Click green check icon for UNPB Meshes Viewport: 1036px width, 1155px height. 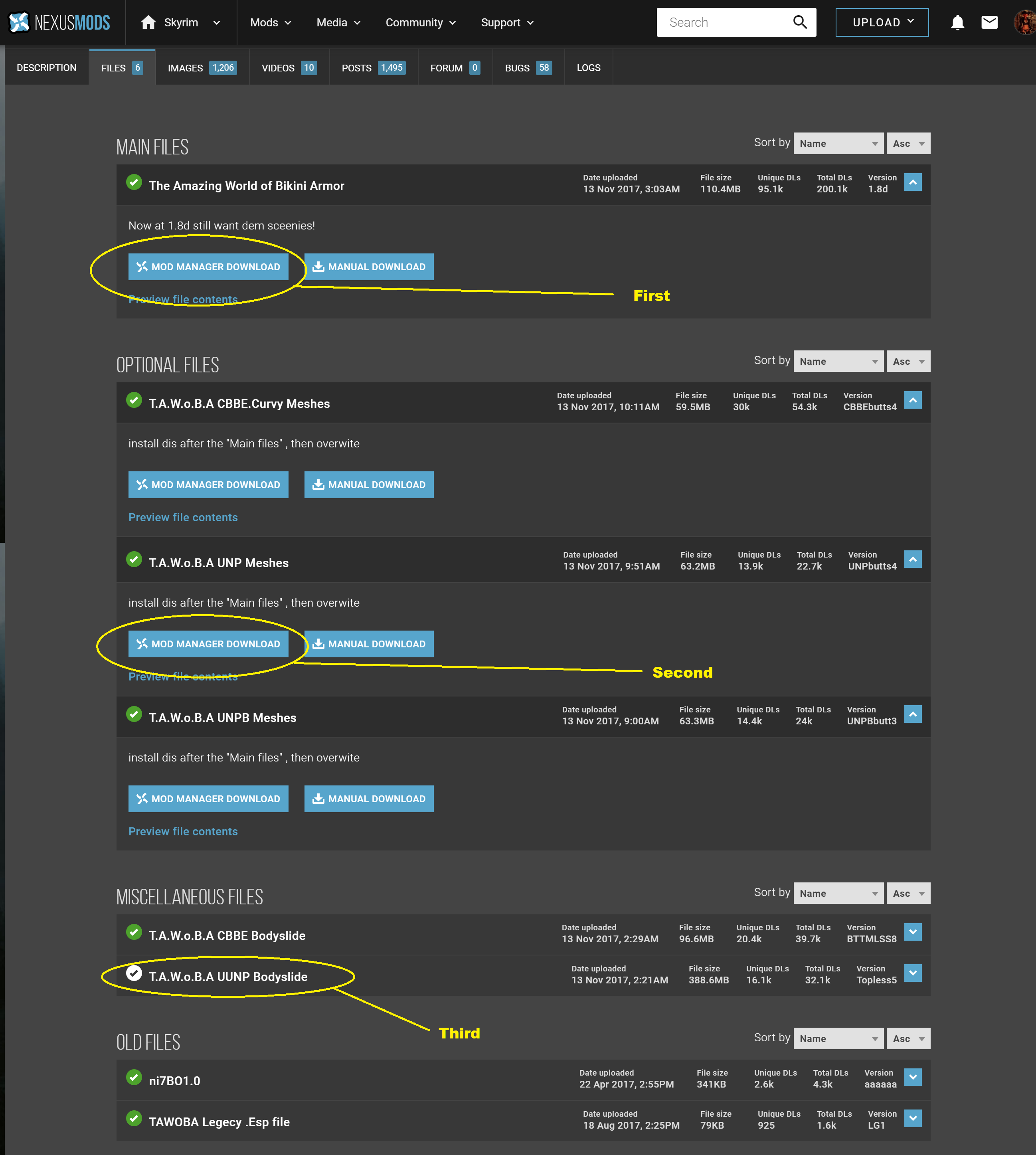tap(134, 714)
